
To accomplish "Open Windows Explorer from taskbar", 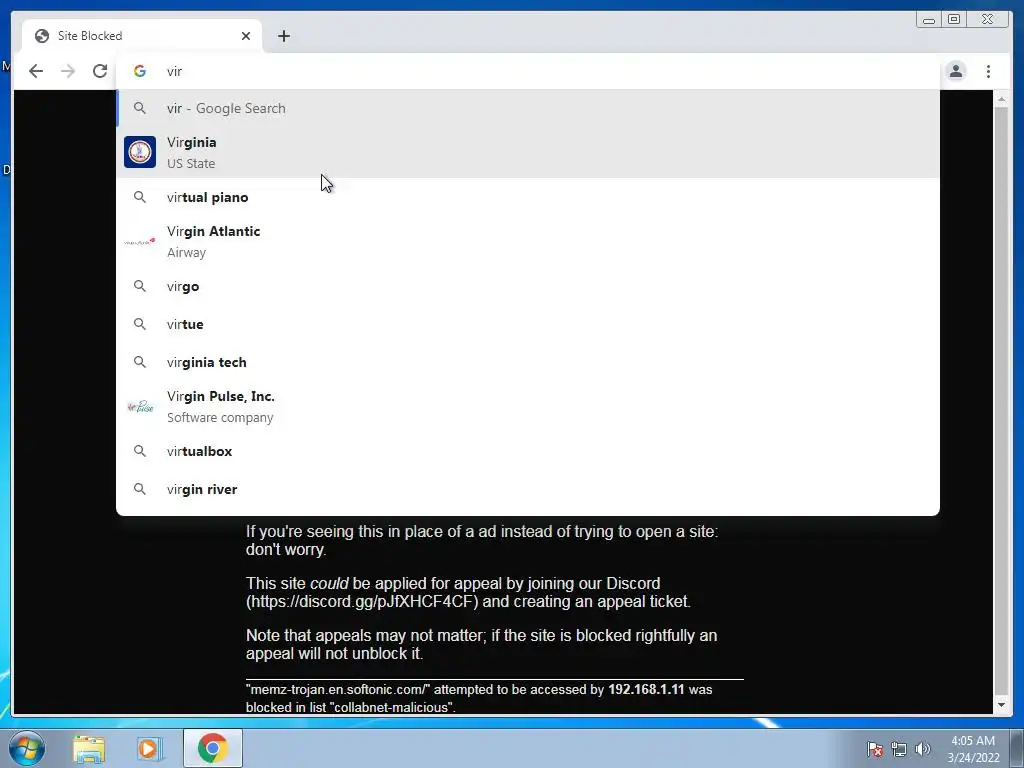I will click(89, 748).
